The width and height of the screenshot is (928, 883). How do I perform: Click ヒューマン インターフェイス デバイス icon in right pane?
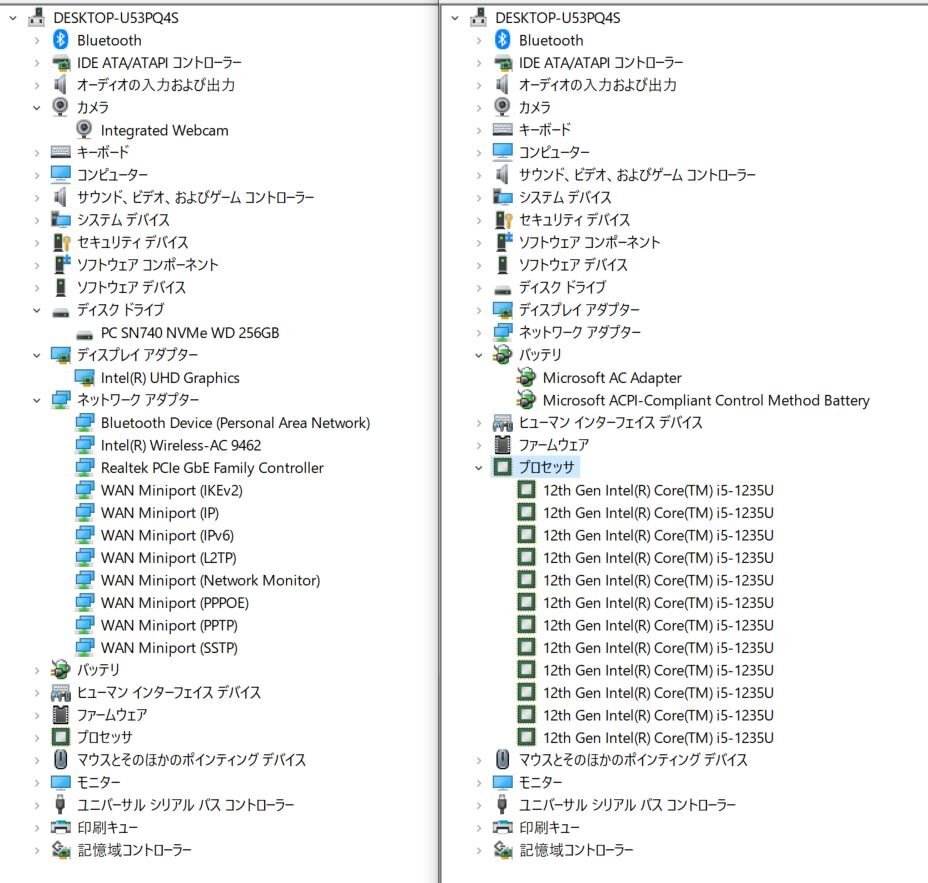tap(502, 423)
